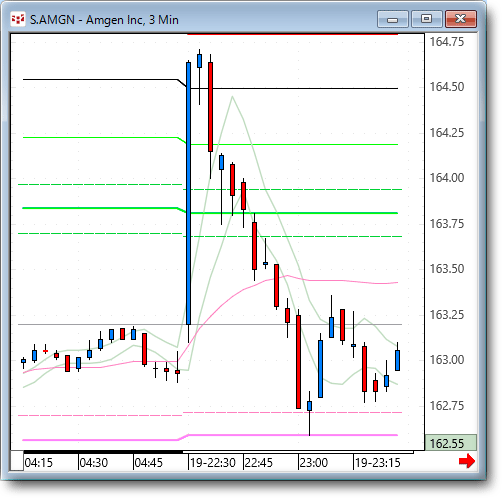Click the 164.00 price scale label
Image resolution: width=504 pixels, height=498 pixels.
click(447, 178)
